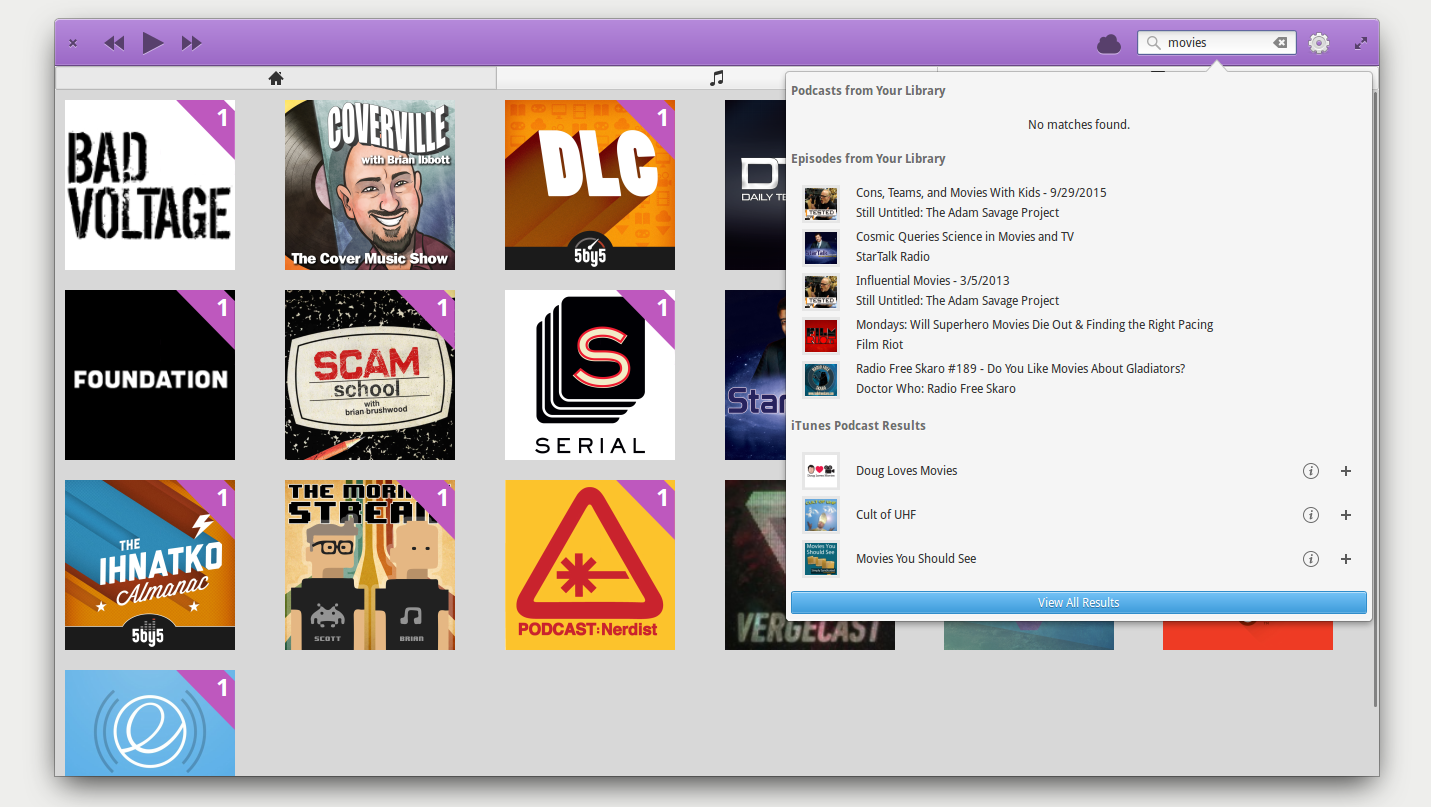
Task: Click the rewind playback button
Action: click(x=114, y=43)
